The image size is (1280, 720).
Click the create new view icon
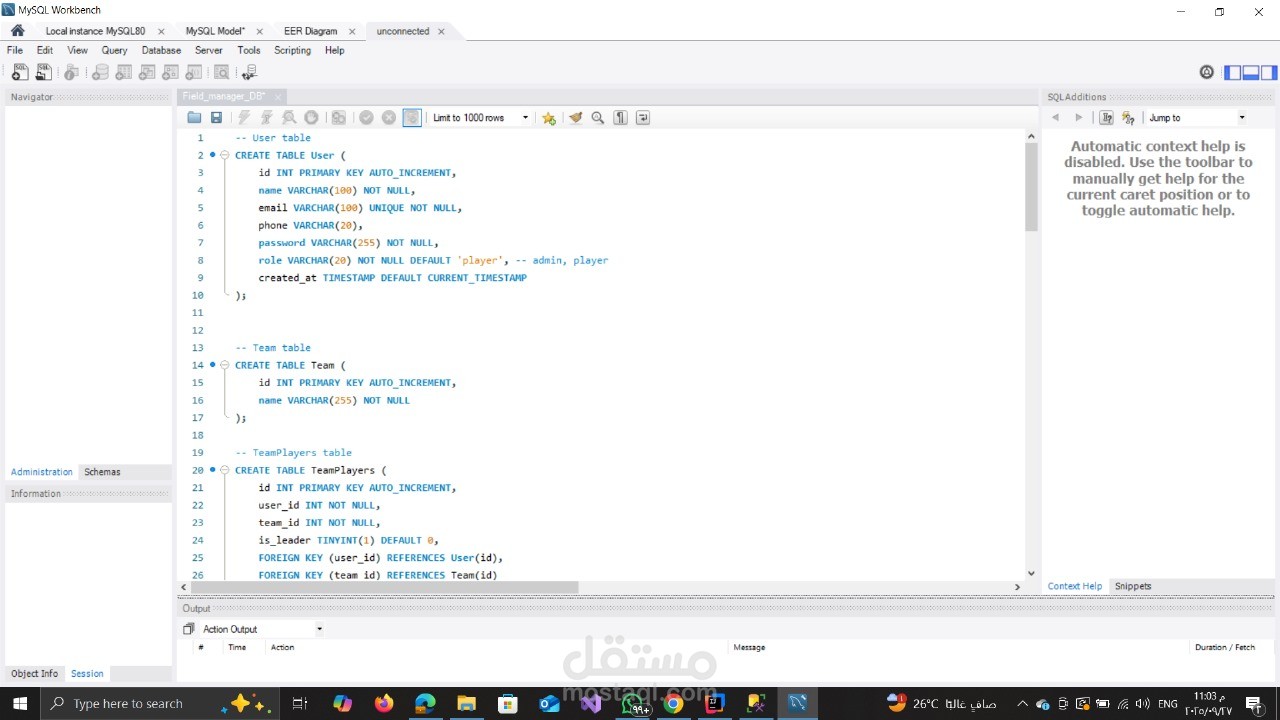pos(147,72)
